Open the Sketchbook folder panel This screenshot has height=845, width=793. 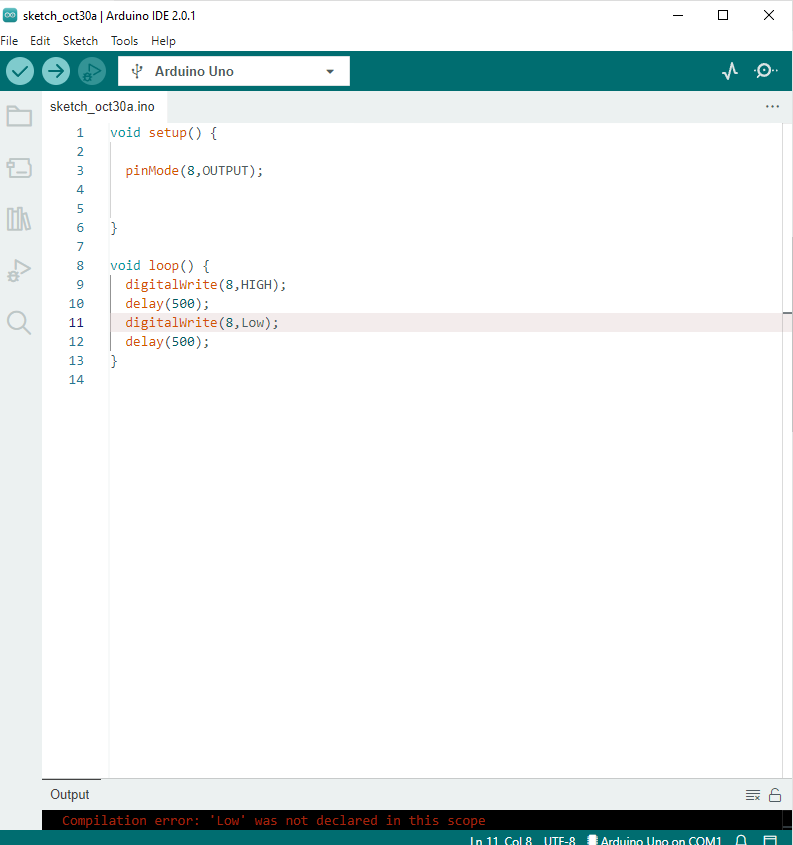pos(19,116)
